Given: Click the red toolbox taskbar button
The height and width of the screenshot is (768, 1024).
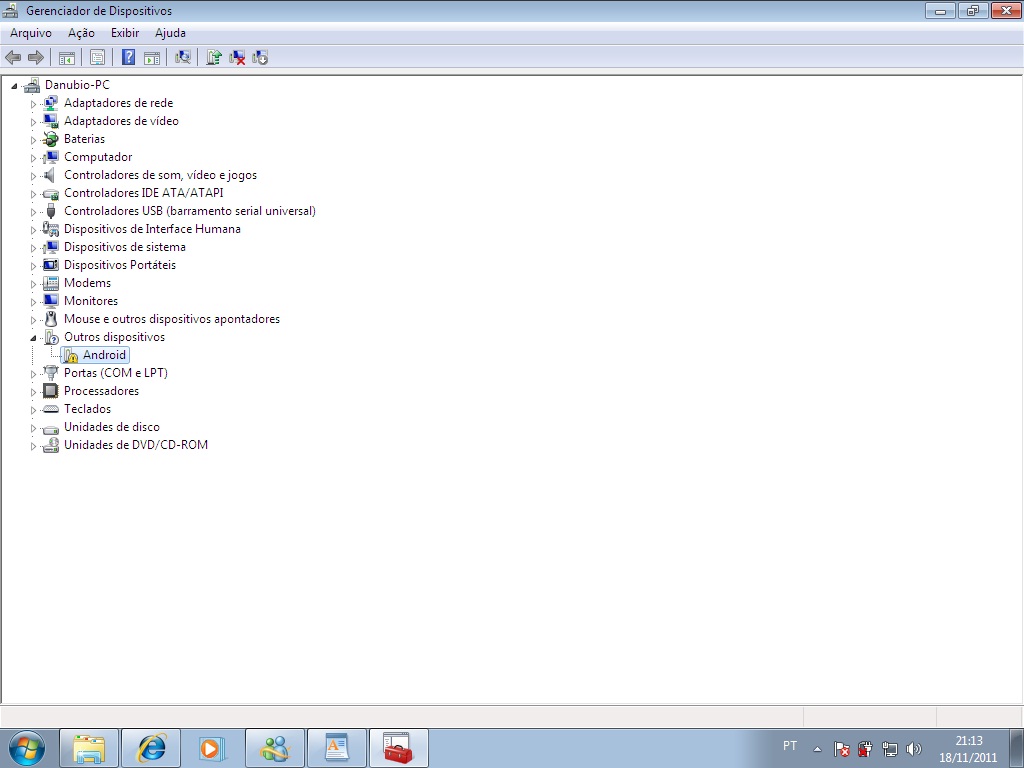Looking at the screenshot, I should tap(398, 748).
